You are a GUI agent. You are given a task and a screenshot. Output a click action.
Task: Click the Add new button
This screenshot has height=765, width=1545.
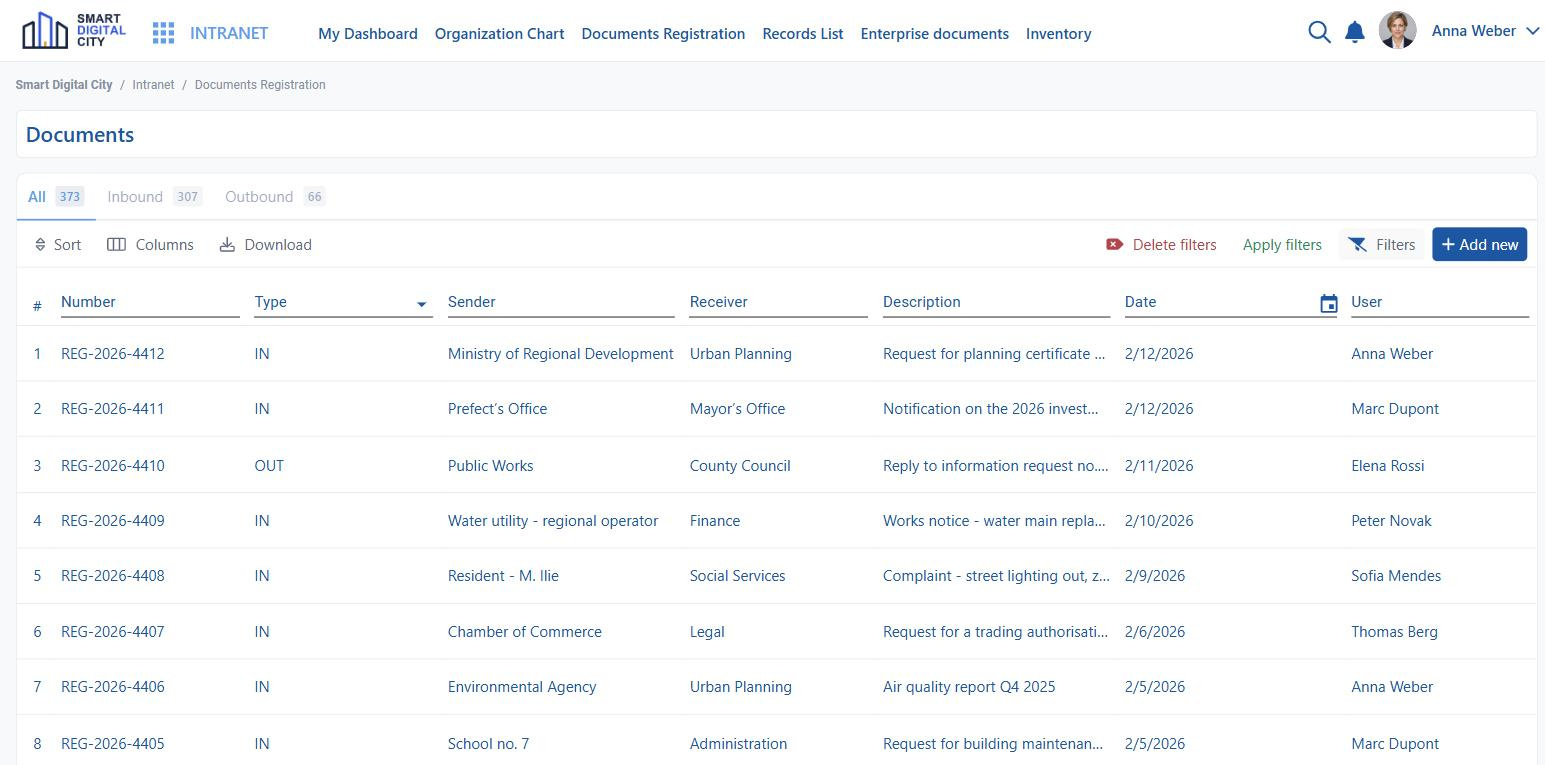pos(1479,244)
